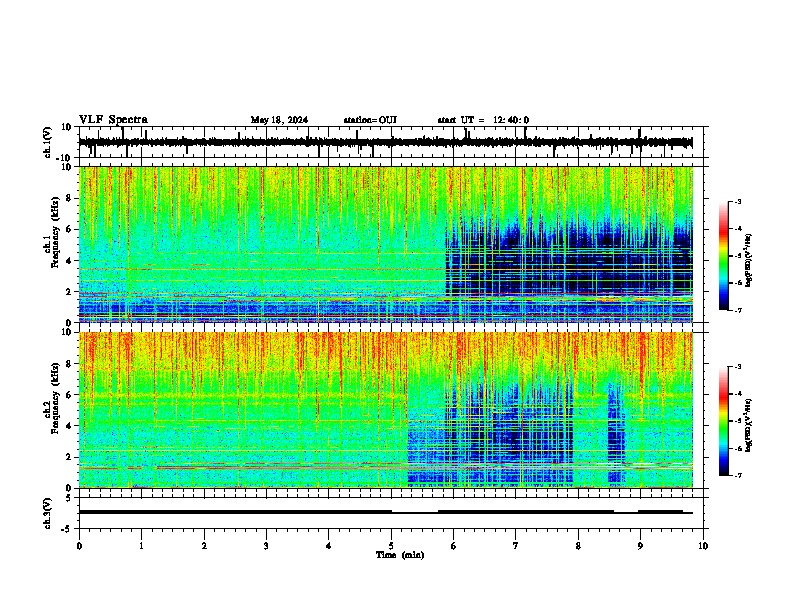The width and height of the screenshot is (792, 612).
Task: Click the ch.2 "Frequency (kHz)" axis label
Action: pyautogui.click(x=55, y=398)
